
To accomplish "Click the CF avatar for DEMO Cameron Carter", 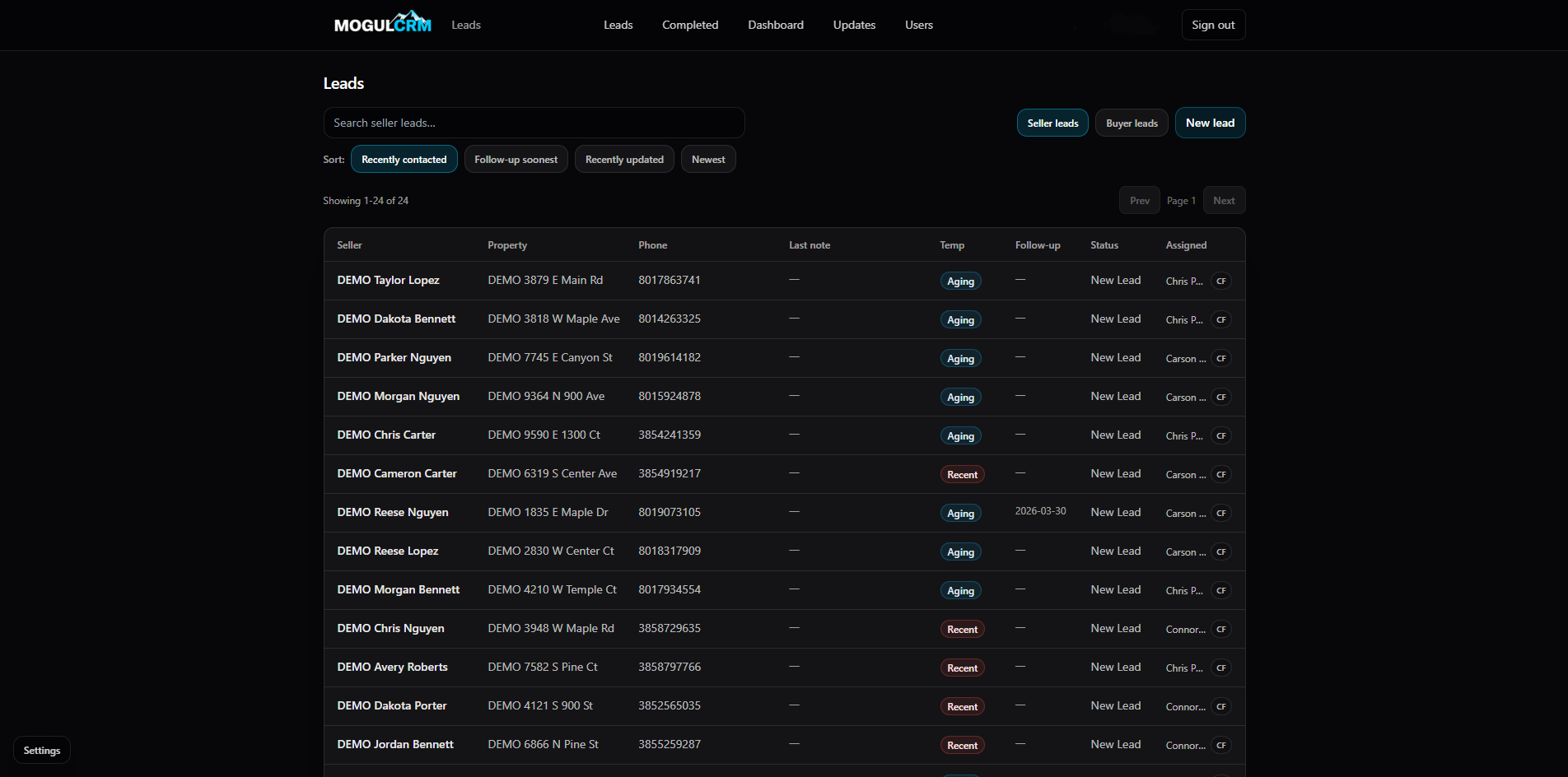I will (x=1221, y=474).
